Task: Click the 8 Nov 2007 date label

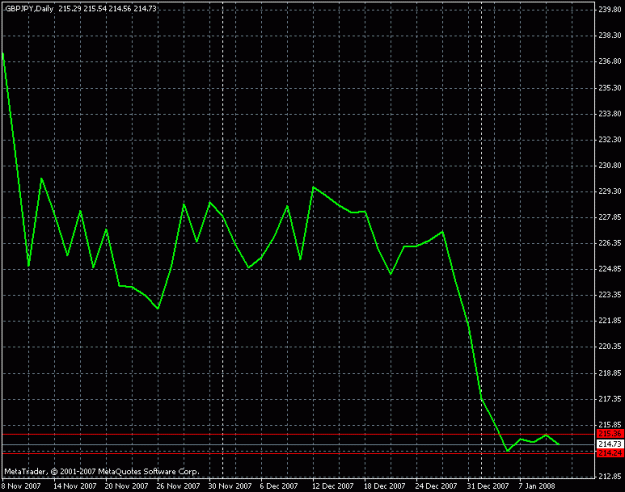Action: 21,486
